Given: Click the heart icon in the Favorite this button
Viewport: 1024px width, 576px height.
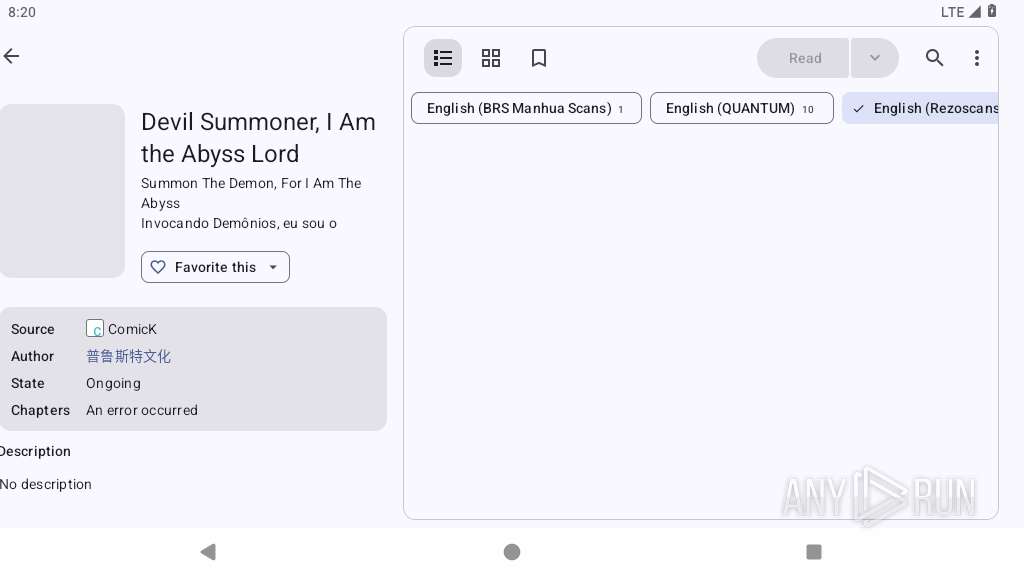Looking at the screenshot, I should click(158, 267).
